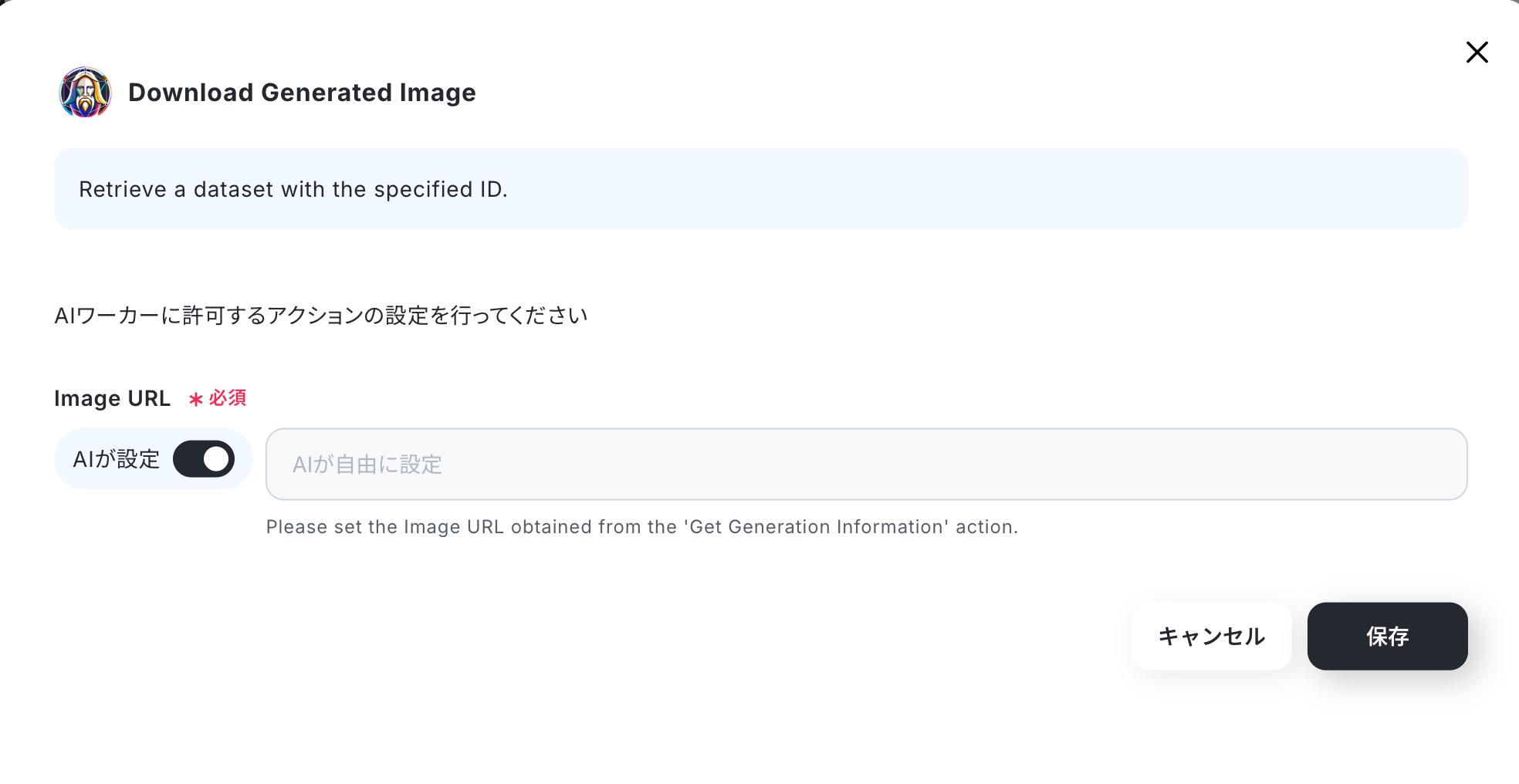Click the red asterisk required marker
Screen dimensions: 1519x784
(196, 399)
